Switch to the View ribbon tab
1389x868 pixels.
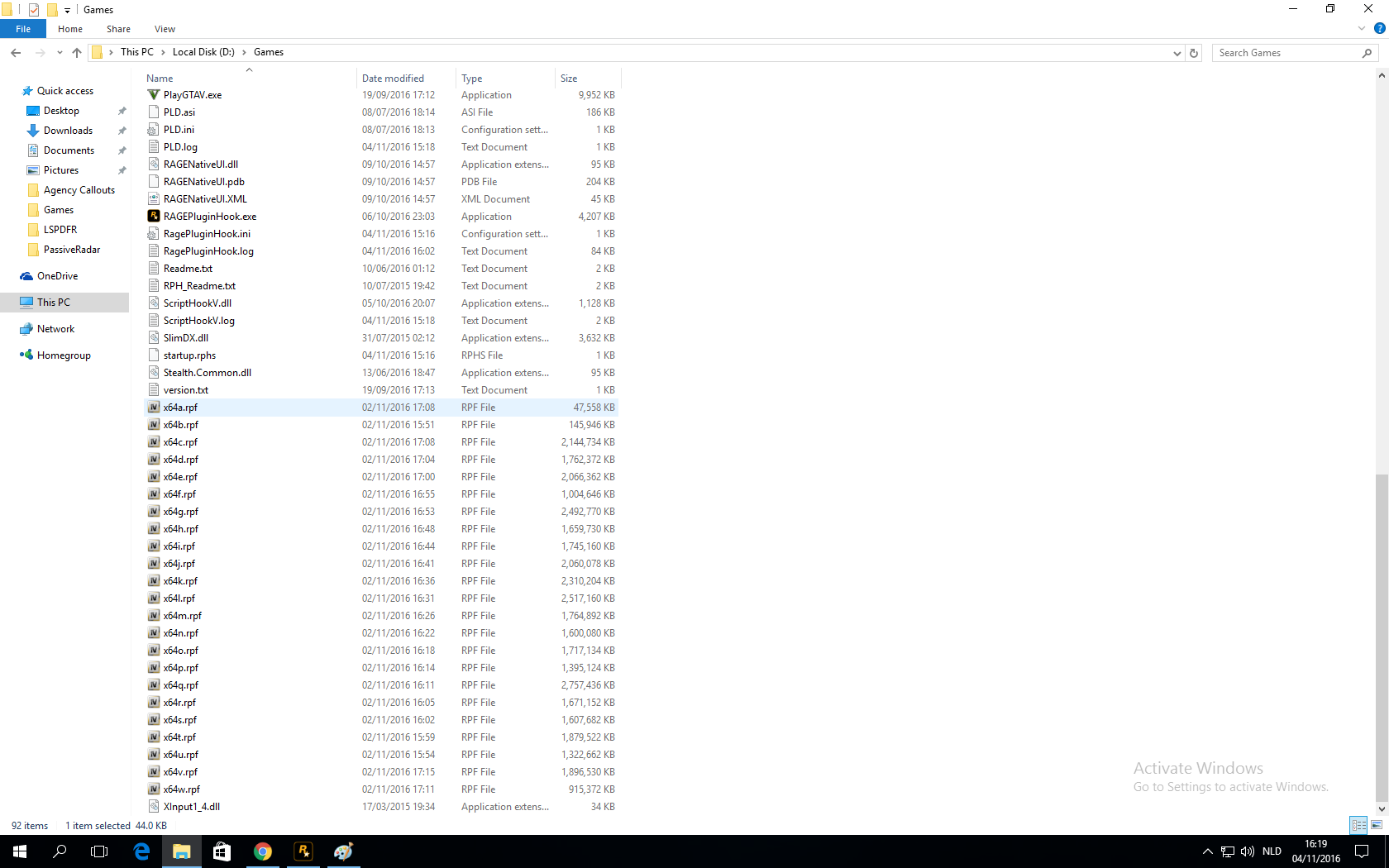click(165, 29)
